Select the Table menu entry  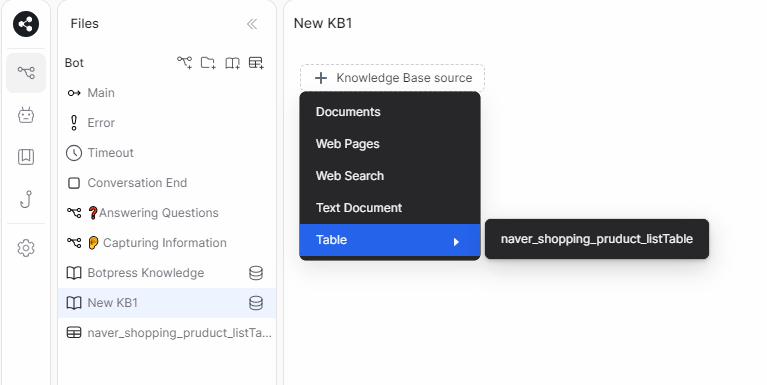coord(390,240)
